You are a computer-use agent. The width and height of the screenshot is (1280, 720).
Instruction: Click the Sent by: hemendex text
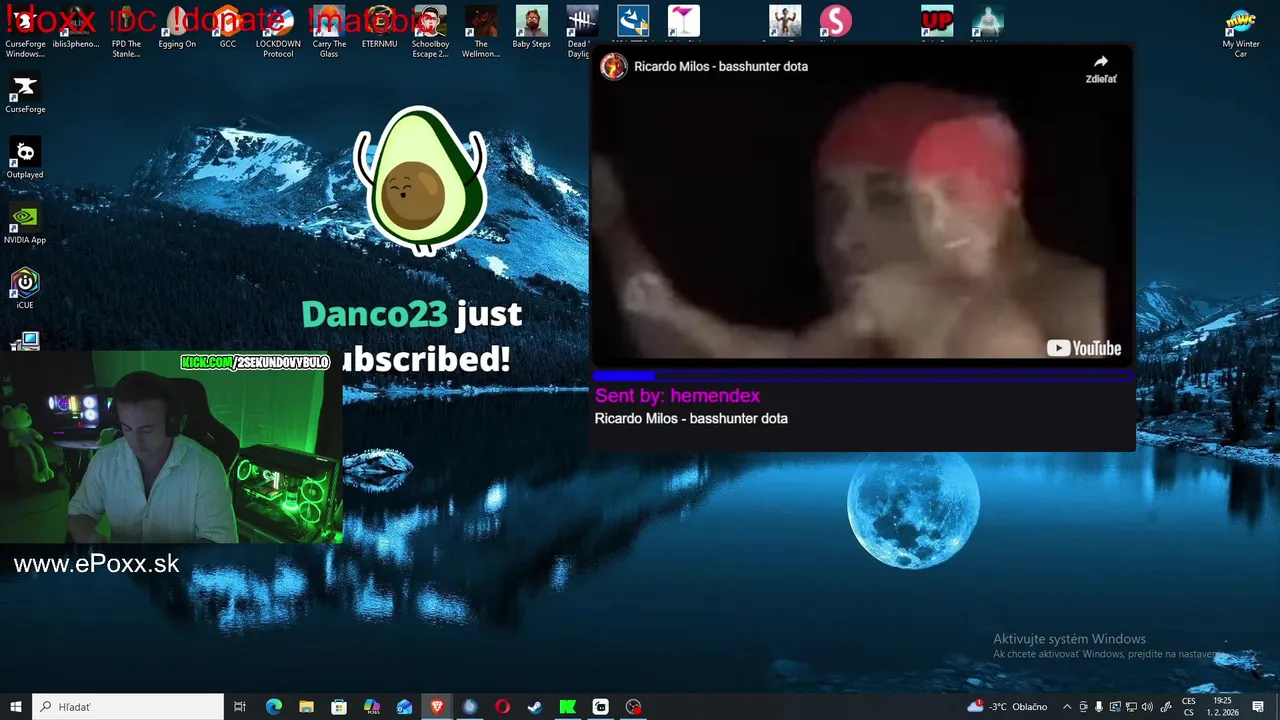click(x=677, y=396)
